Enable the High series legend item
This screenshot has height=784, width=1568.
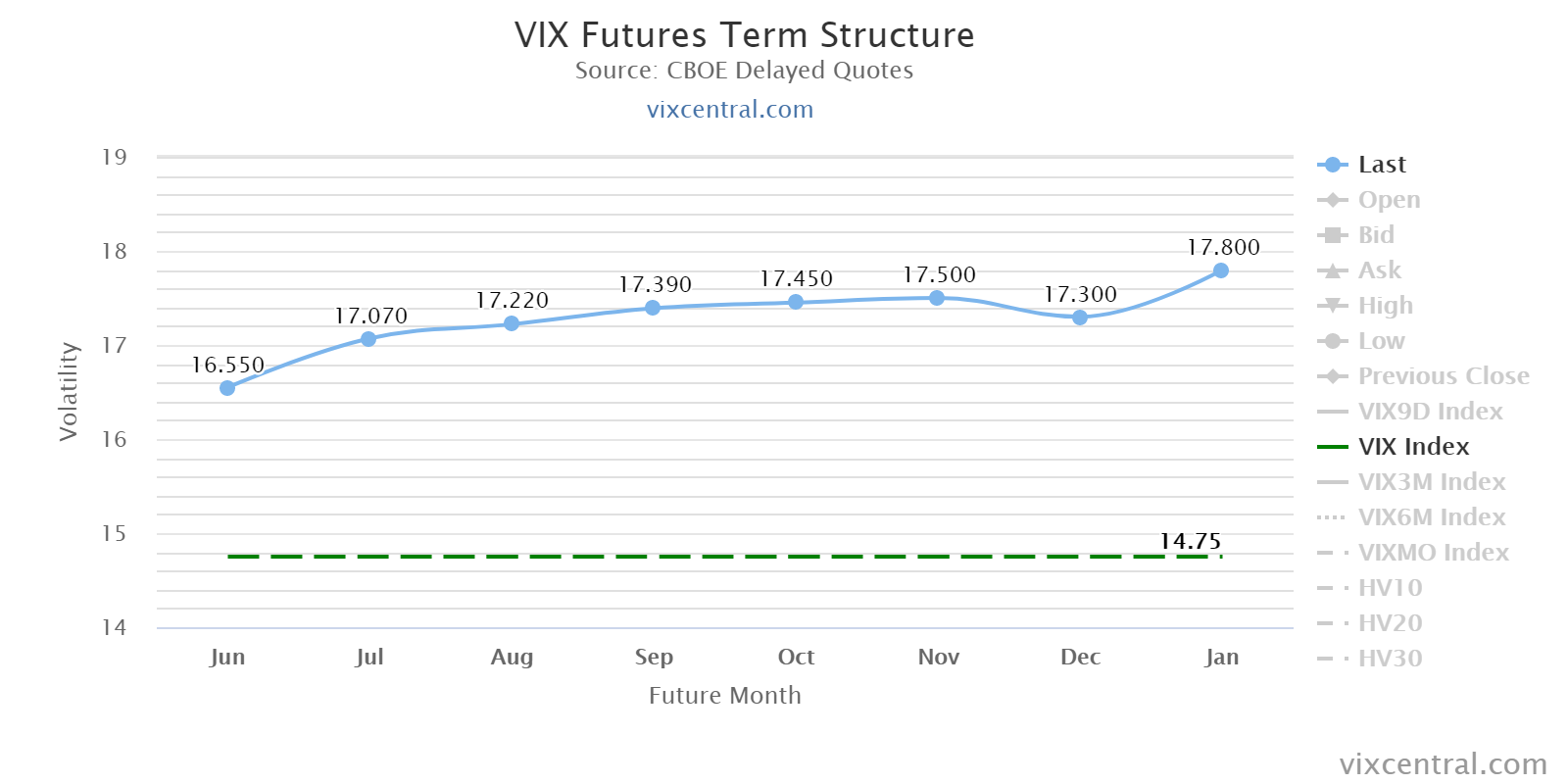(1385, 306)
